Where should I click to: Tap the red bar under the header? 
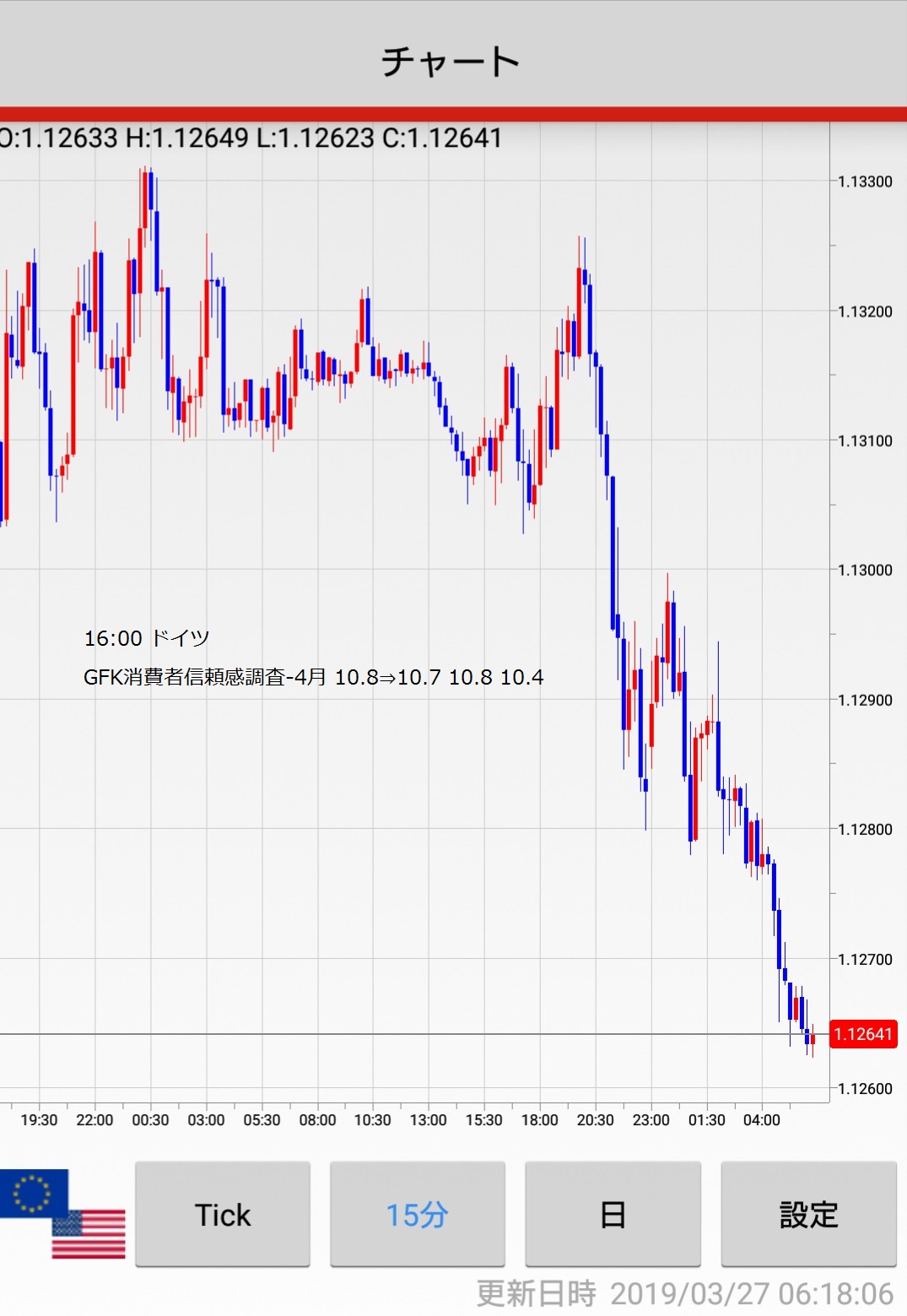pyautogui.click(x=453, y=114)
